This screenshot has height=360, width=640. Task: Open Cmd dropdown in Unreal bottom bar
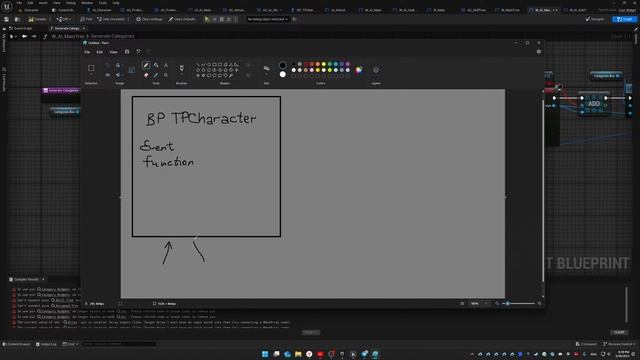(70, 344)
